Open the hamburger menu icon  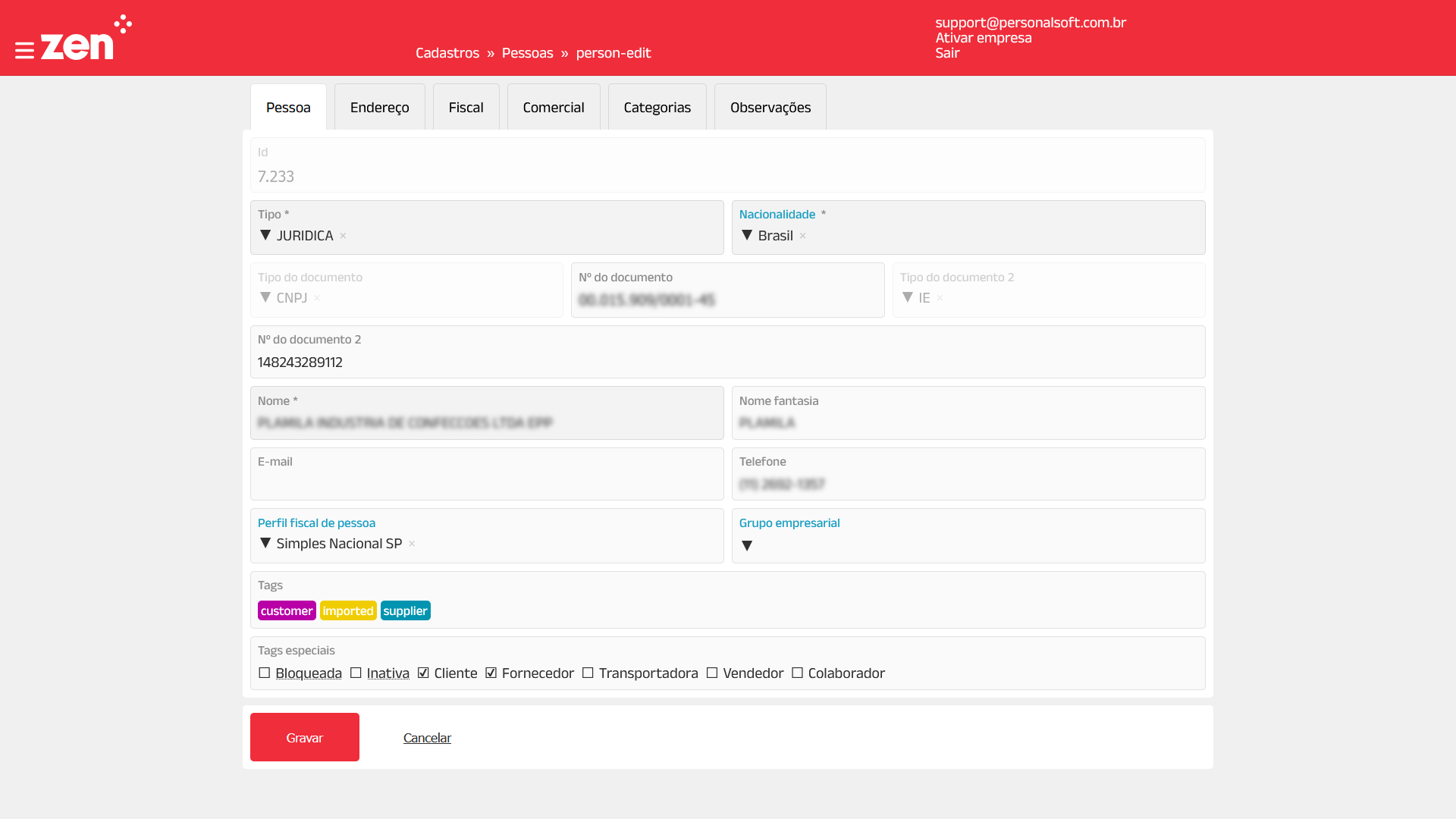tap(24, 51)
